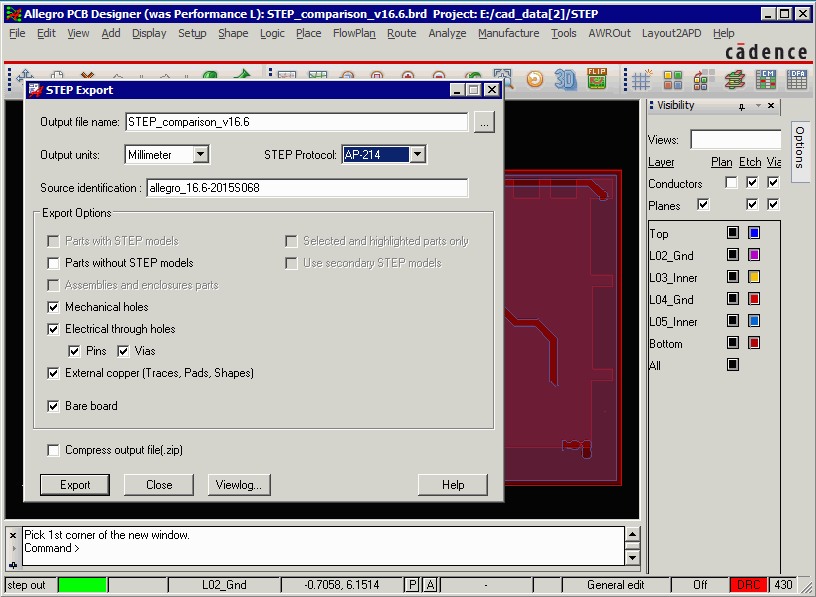
Task: Open the CM constraint manager icon
Action: [766, 80]
